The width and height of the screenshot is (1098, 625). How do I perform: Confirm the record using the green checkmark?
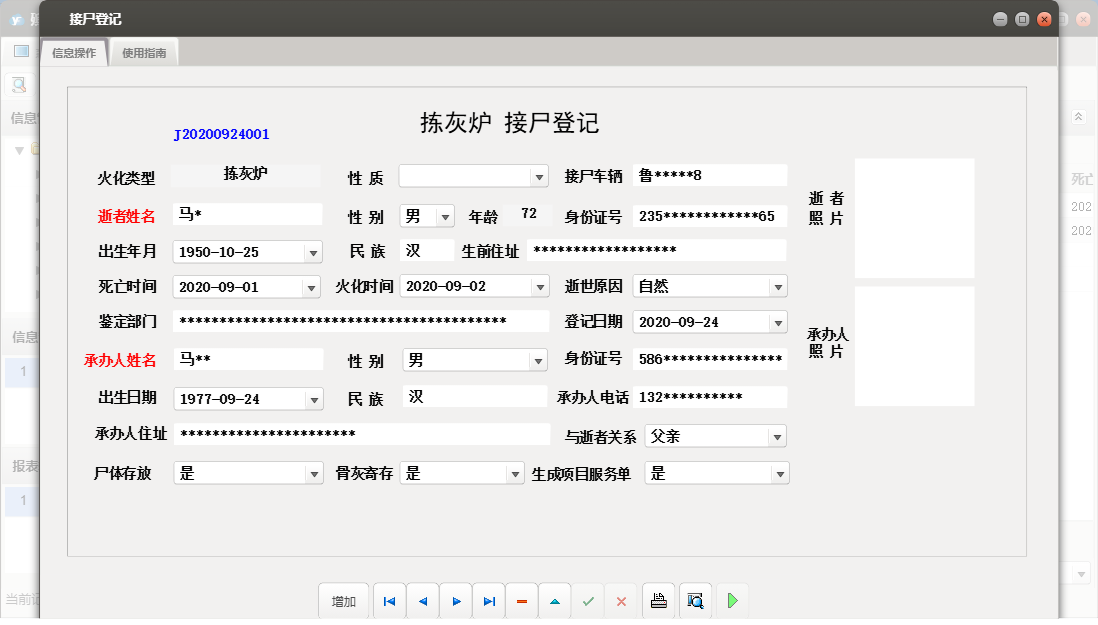click(587, 600)
